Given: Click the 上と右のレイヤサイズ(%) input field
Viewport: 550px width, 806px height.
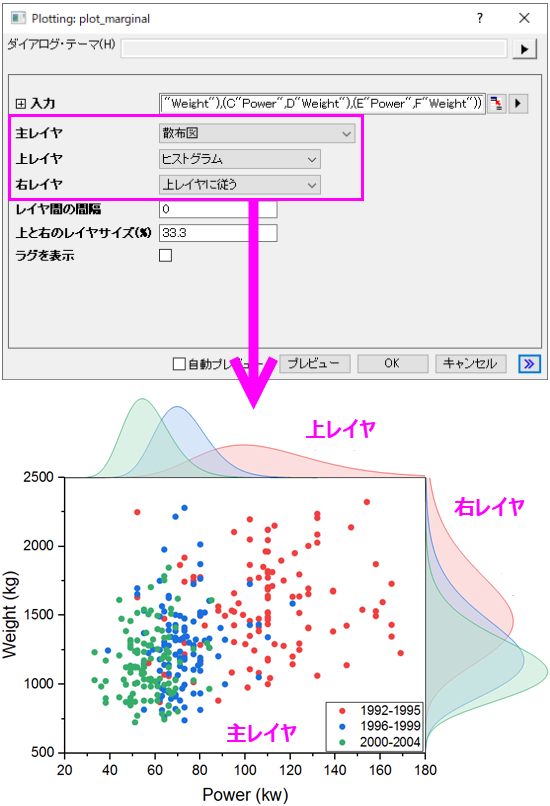Looking at the screenshot, I should (218, 233).
